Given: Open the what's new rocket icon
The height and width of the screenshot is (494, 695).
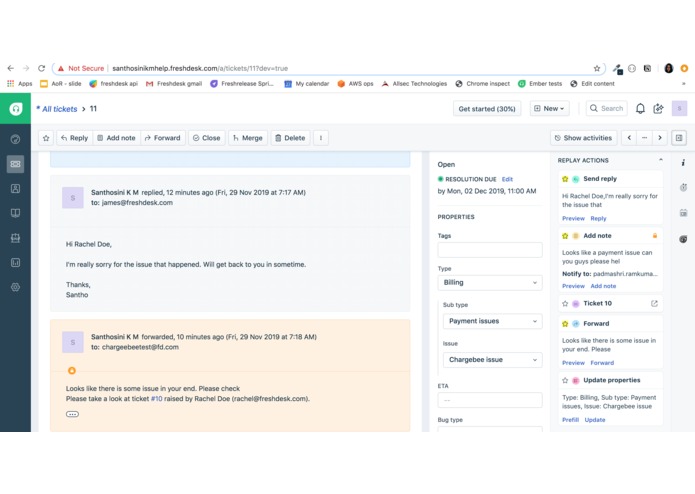Looking at the screenshot, I should click(x=659, y=109).
